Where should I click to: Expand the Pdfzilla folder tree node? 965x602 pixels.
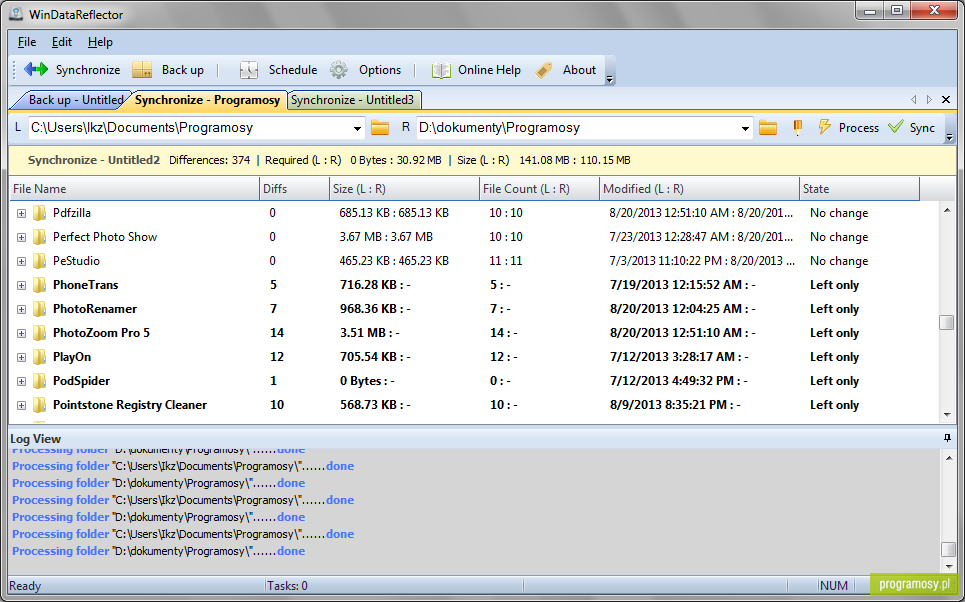click(x=22, y=214)
